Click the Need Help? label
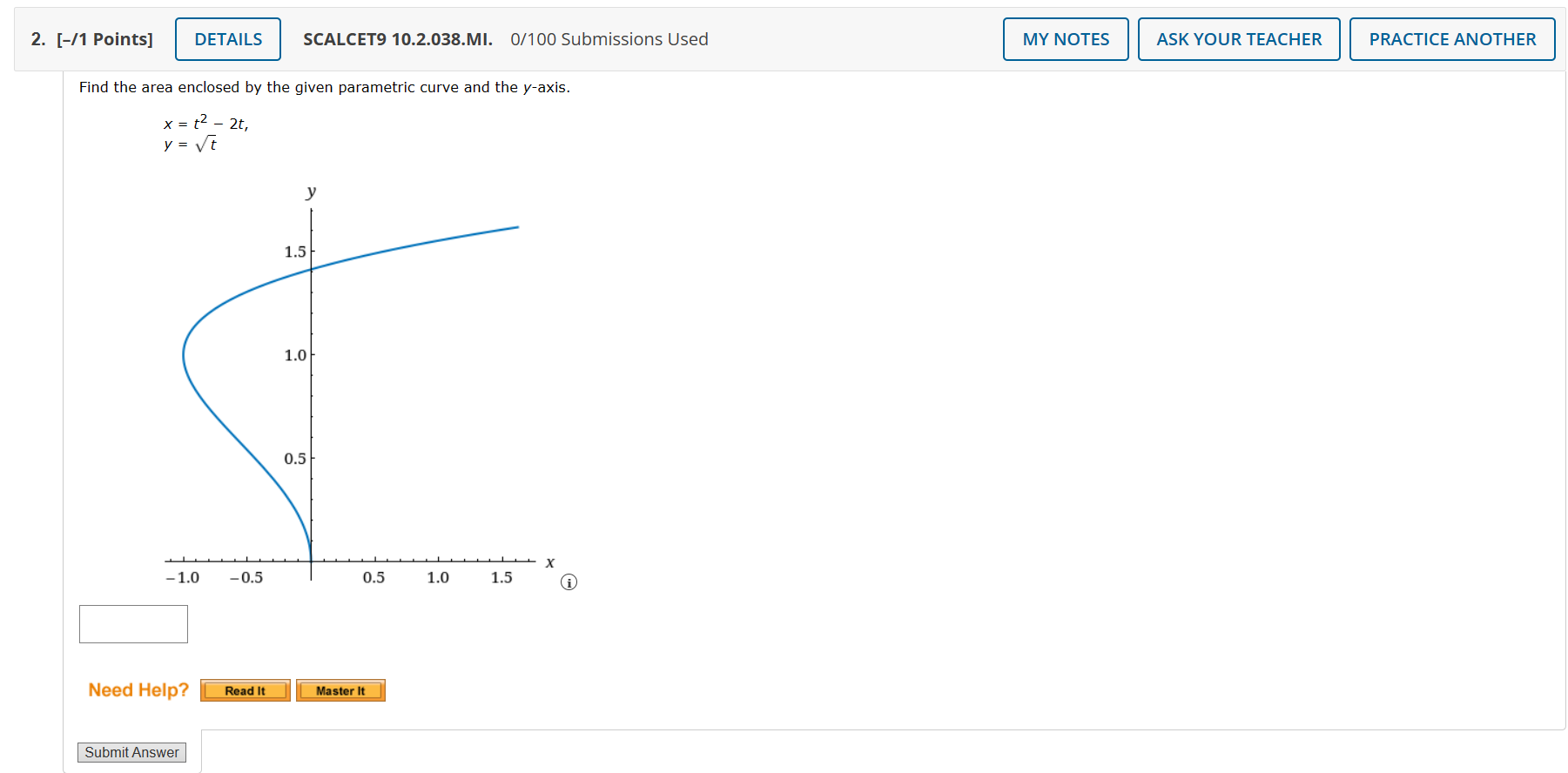 (137, 689)
